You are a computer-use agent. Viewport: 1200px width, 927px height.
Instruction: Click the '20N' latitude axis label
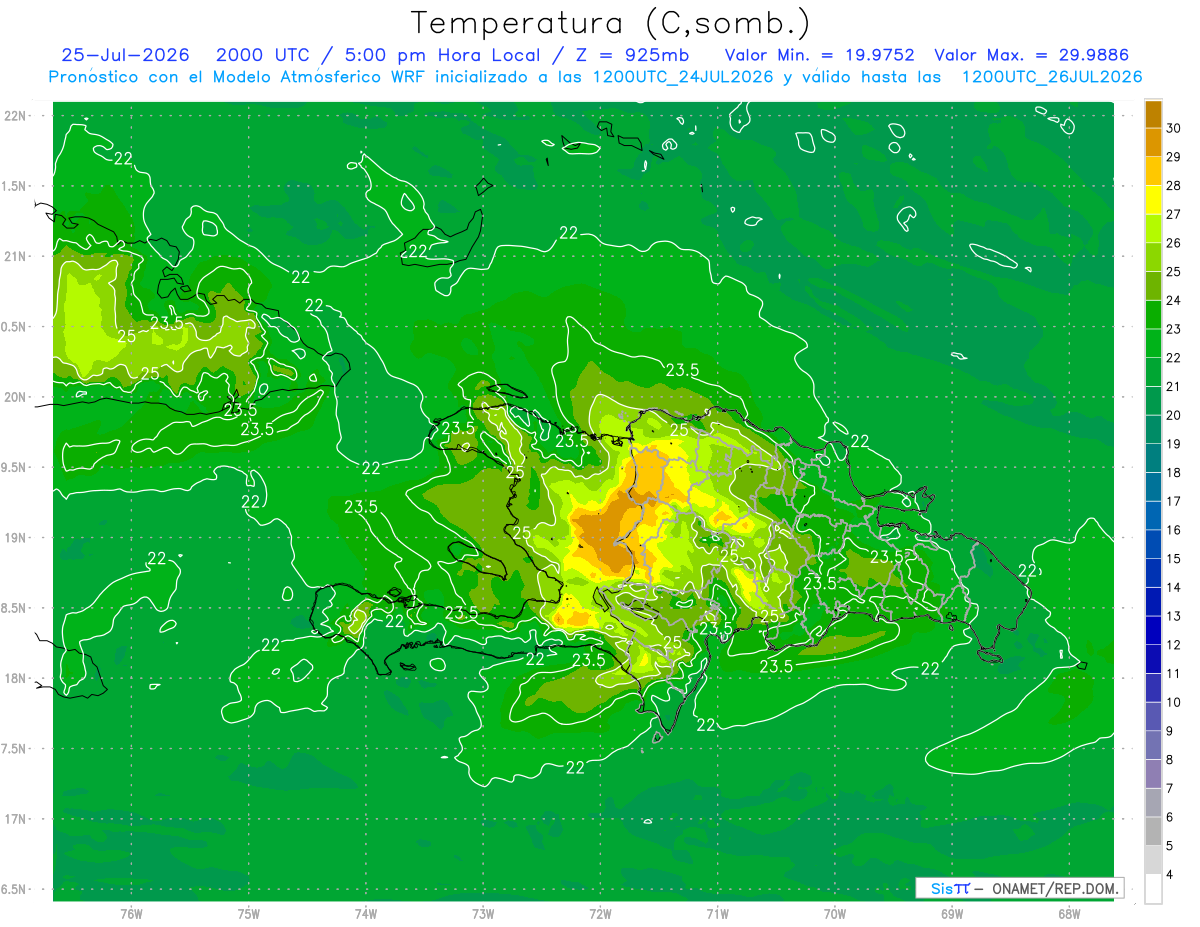click(x=16, y=397)
